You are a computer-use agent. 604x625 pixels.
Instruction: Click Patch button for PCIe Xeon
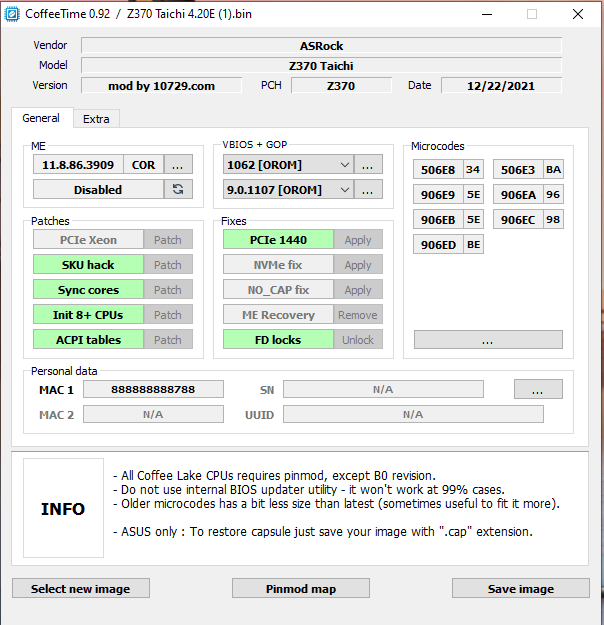pyautogui.click(x=168, y=240)
